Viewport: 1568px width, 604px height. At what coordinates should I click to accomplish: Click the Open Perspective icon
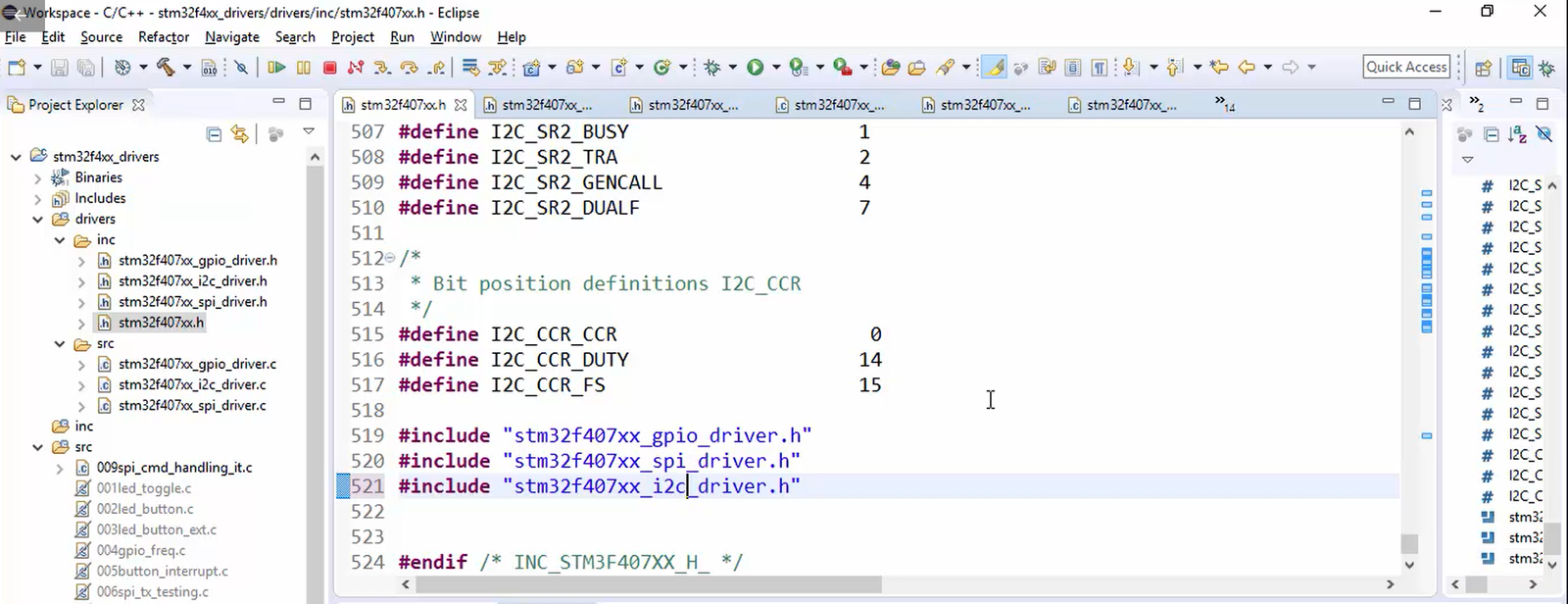point(1483,68)
